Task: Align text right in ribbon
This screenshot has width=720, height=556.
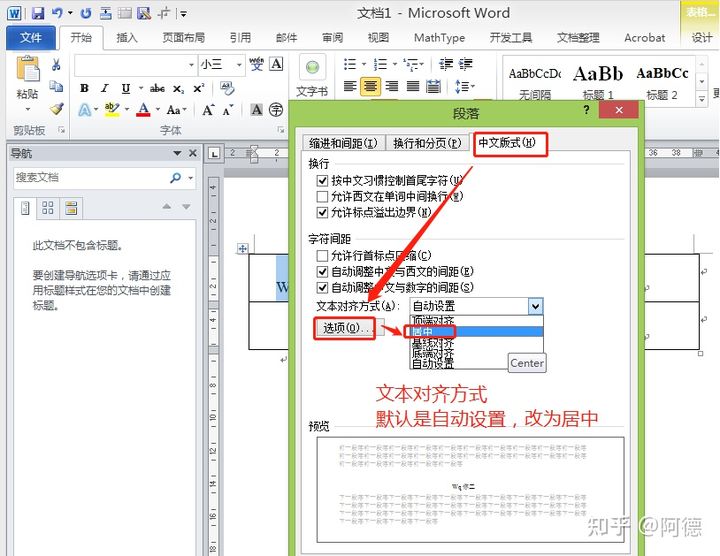Action: pos(391,86)
